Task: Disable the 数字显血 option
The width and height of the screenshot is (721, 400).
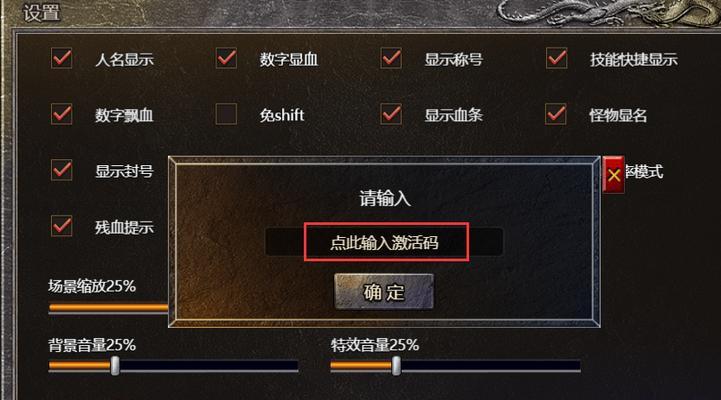Action: pos(226,58)
